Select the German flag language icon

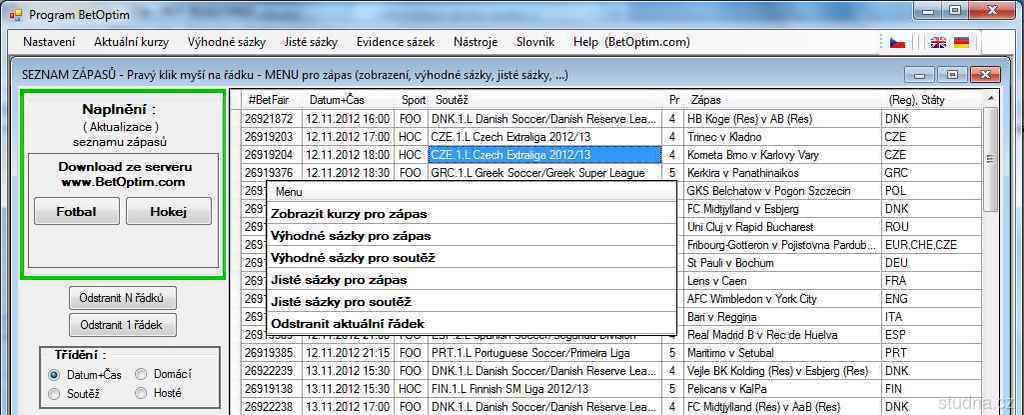(961, 42)
